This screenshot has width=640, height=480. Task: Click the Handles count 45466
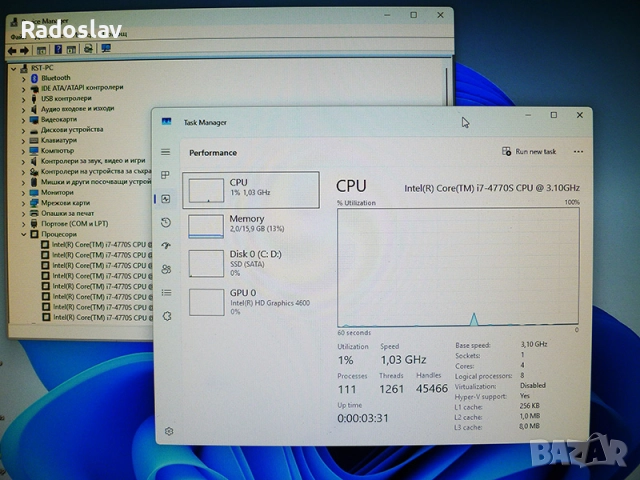coord(432,388)
